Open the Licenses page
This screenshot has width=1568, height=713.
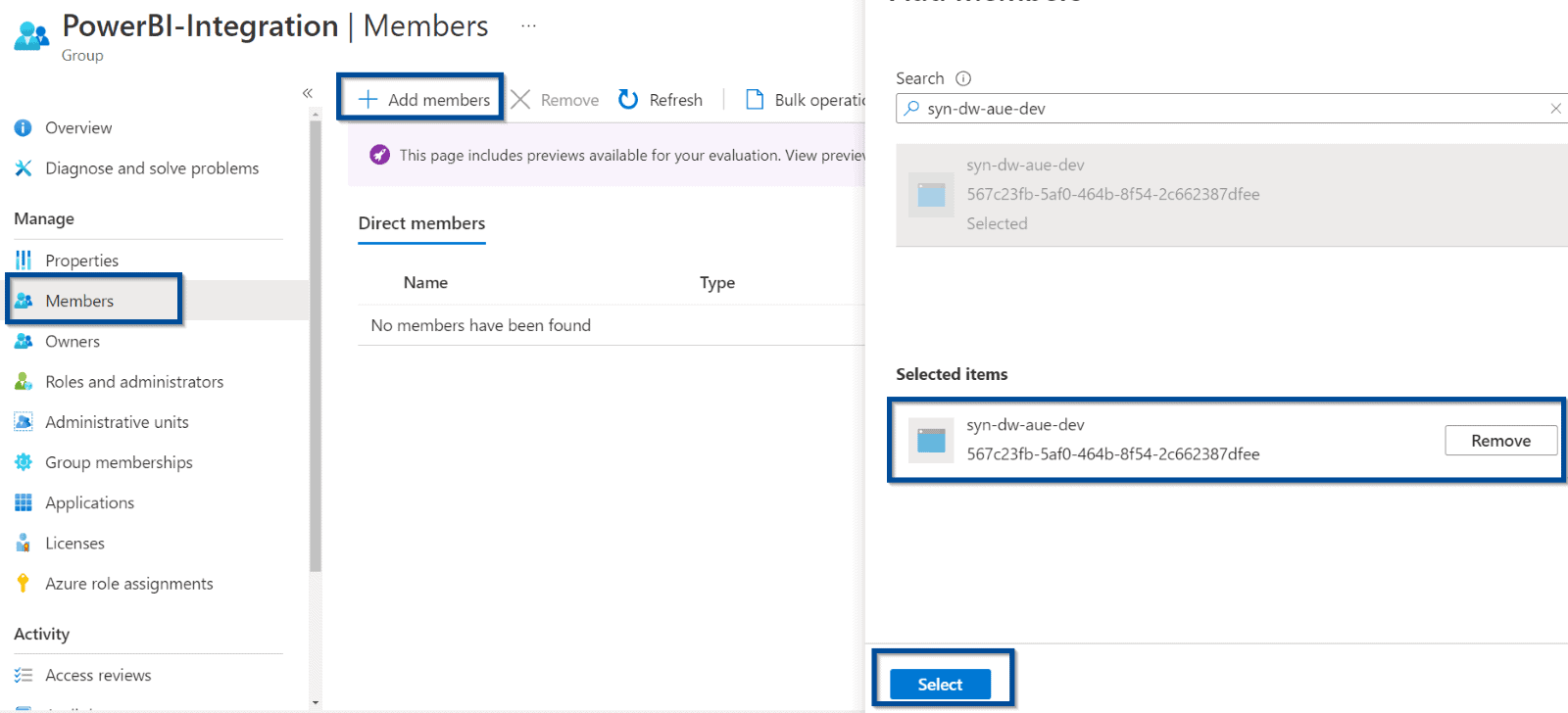(74, 543)
